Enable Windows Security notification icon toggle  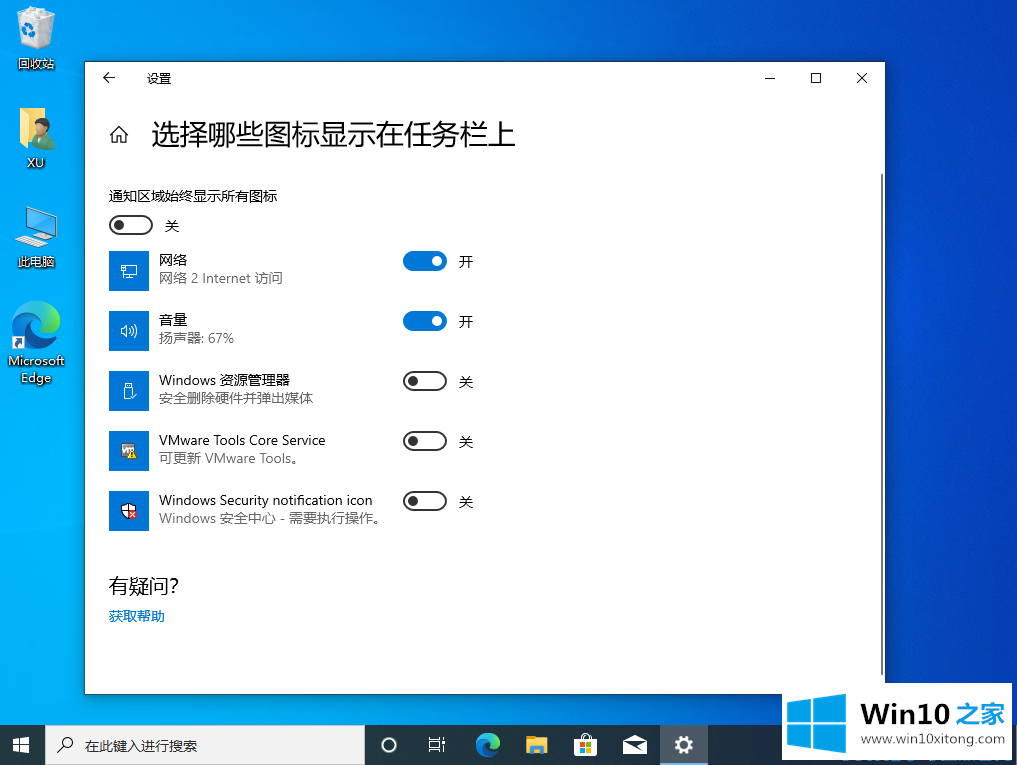[x=424, y=501]
